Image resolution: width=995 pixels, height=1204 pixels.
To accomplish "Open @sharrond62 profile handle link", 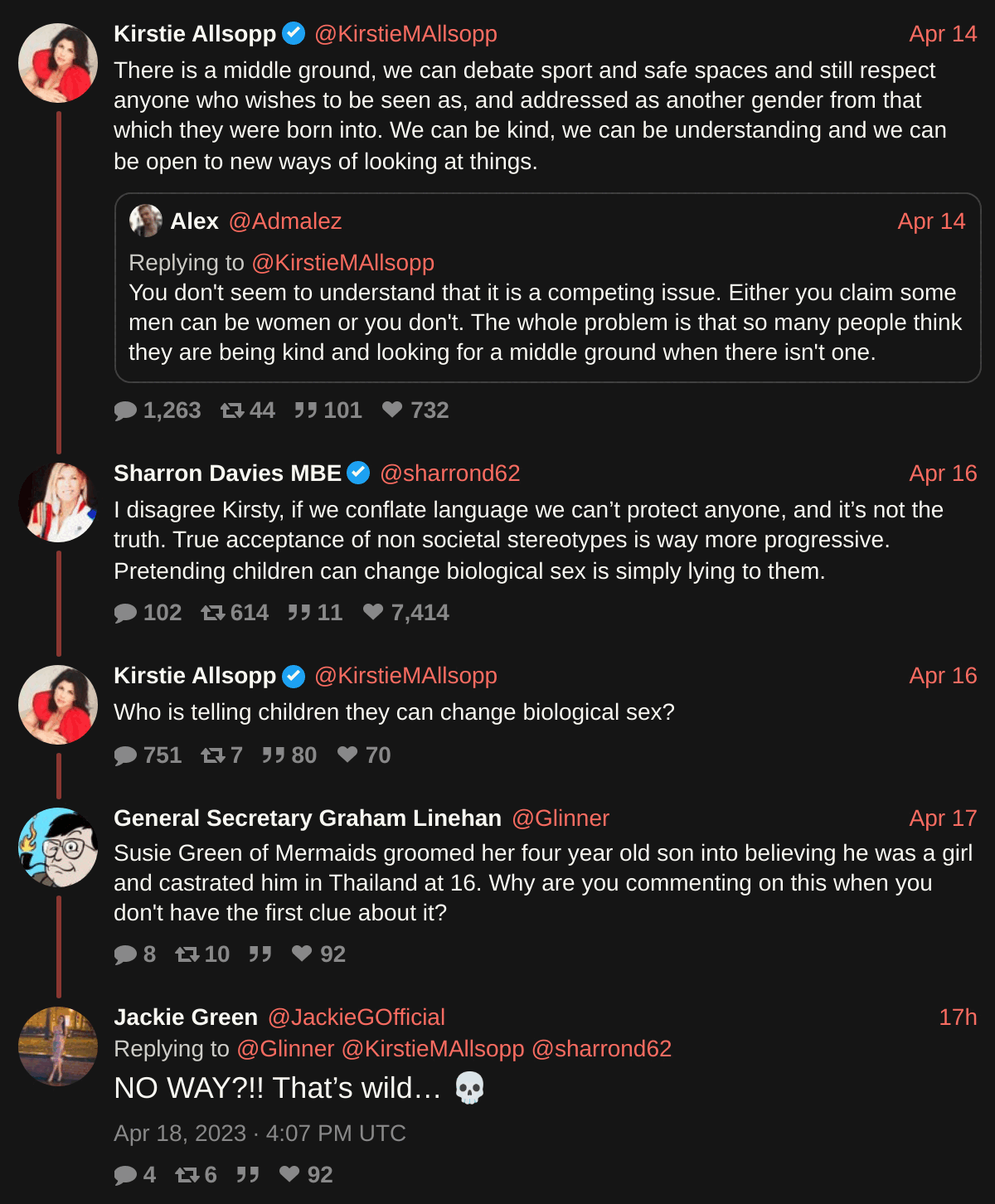I will coord(449,473).
